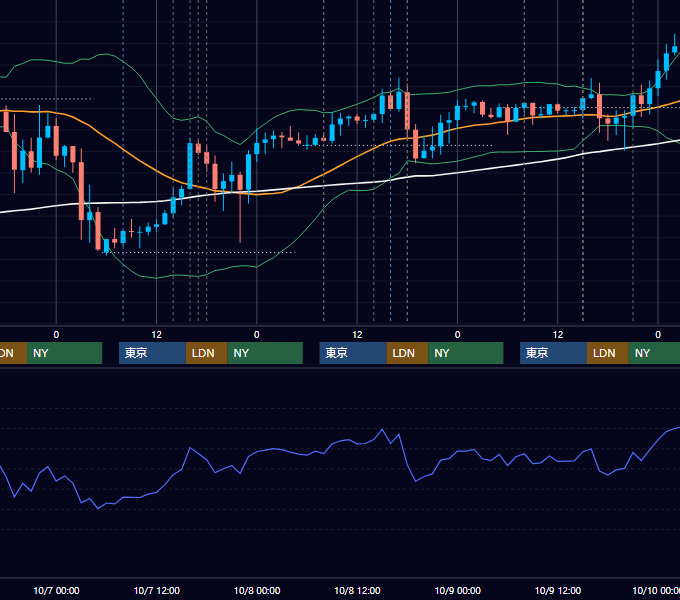Click the 東京 session block for 10/8
The image size is (680, 600).
[353, 353]
